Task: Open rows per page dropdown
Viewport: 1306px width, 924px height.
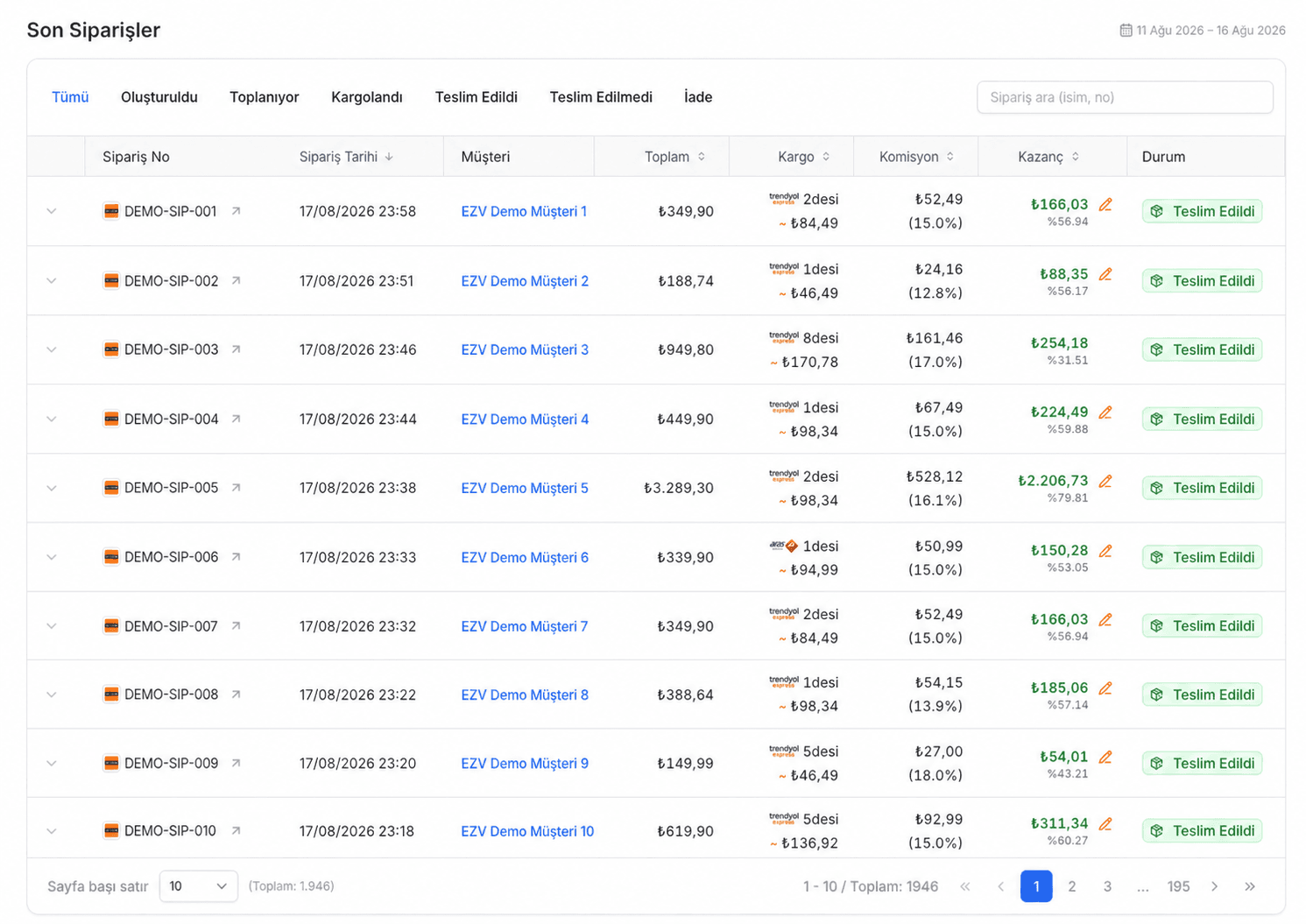Action: [x=198, y=886]
